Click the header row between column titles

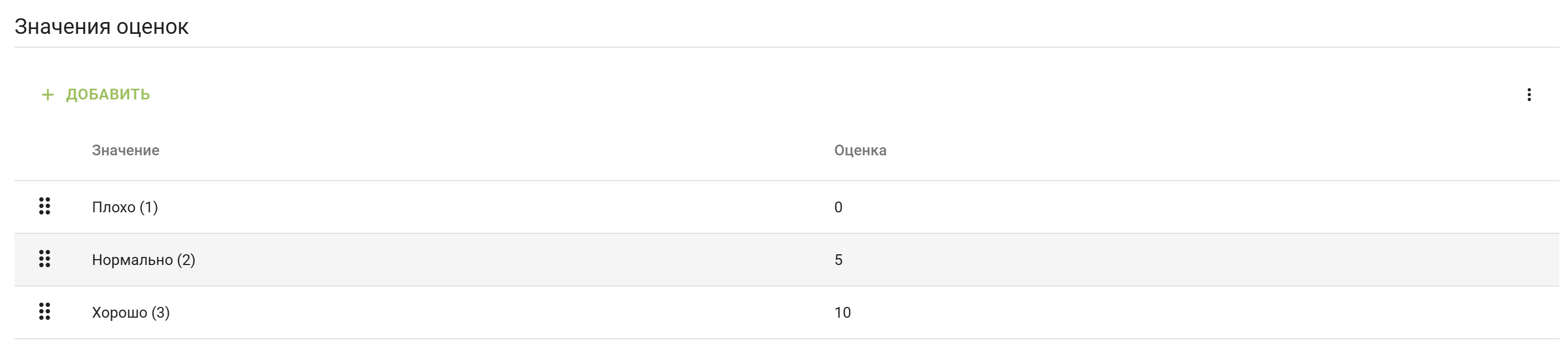click(487, 151)
